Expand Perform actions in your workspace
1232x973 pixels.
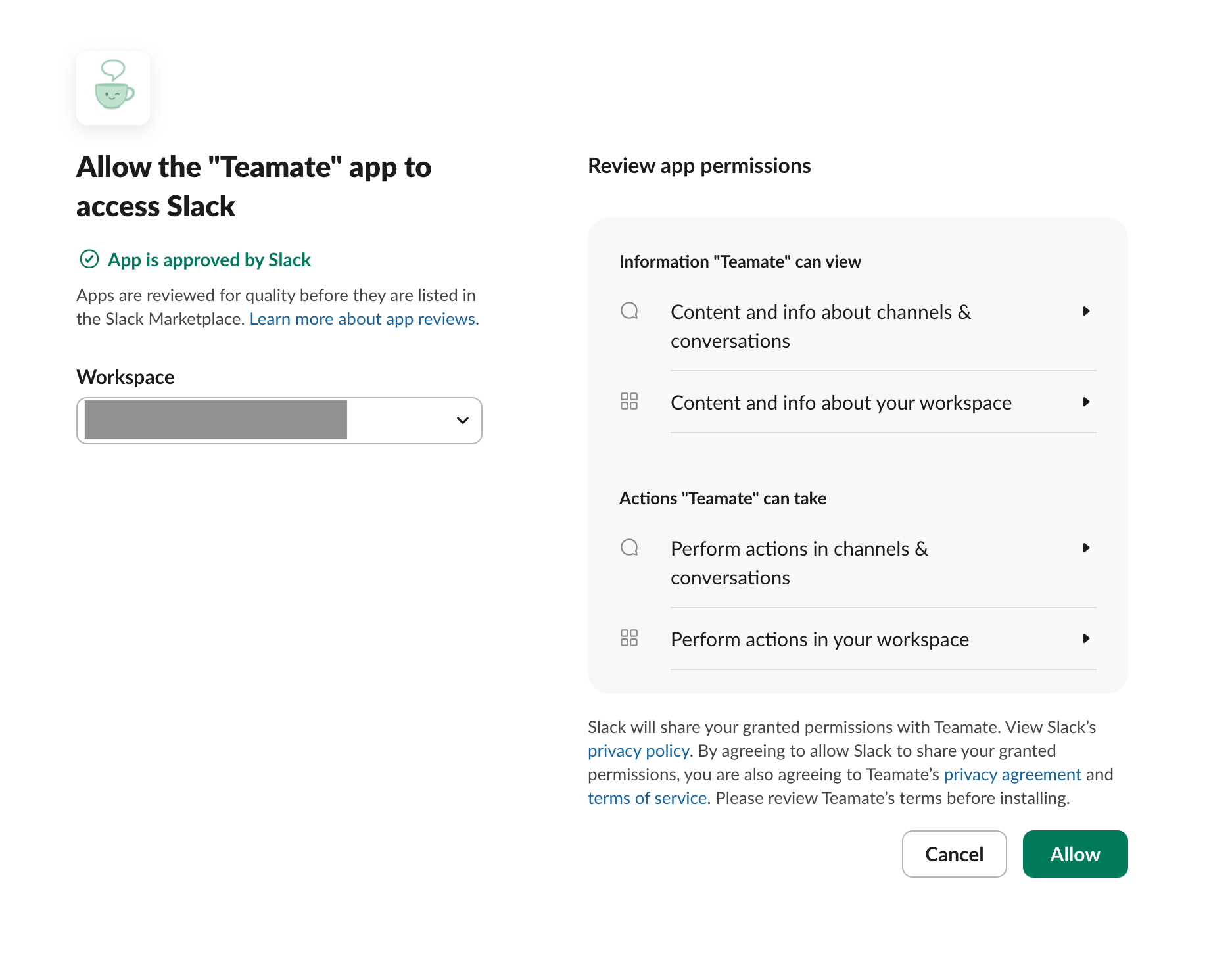pyautogui.click(x=1087, y=638)
